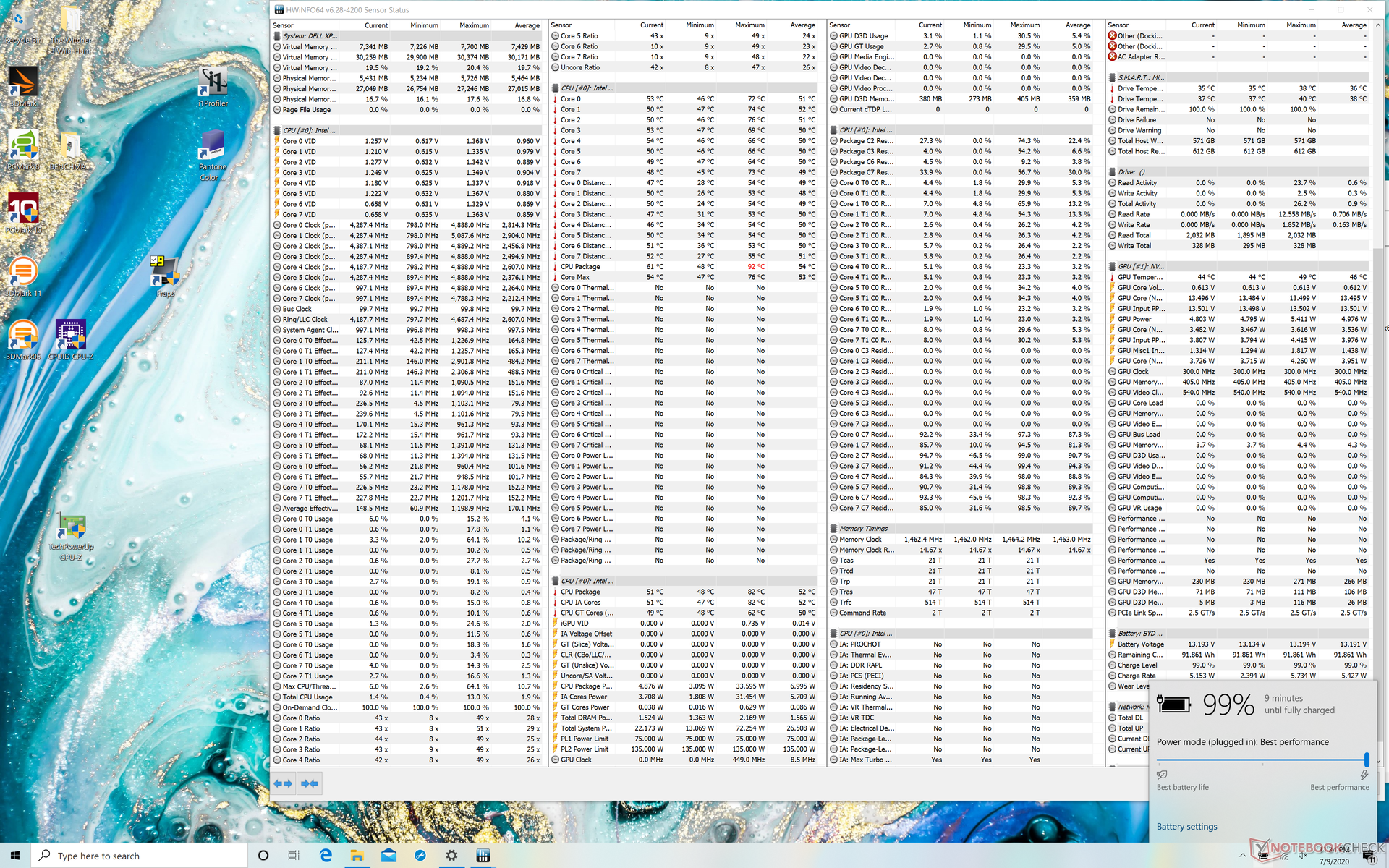This screenshot has width=1389, height=868.
Task: Open File Explorer from the taskbar
Action: pyautogui.click(x=357, y=856)
